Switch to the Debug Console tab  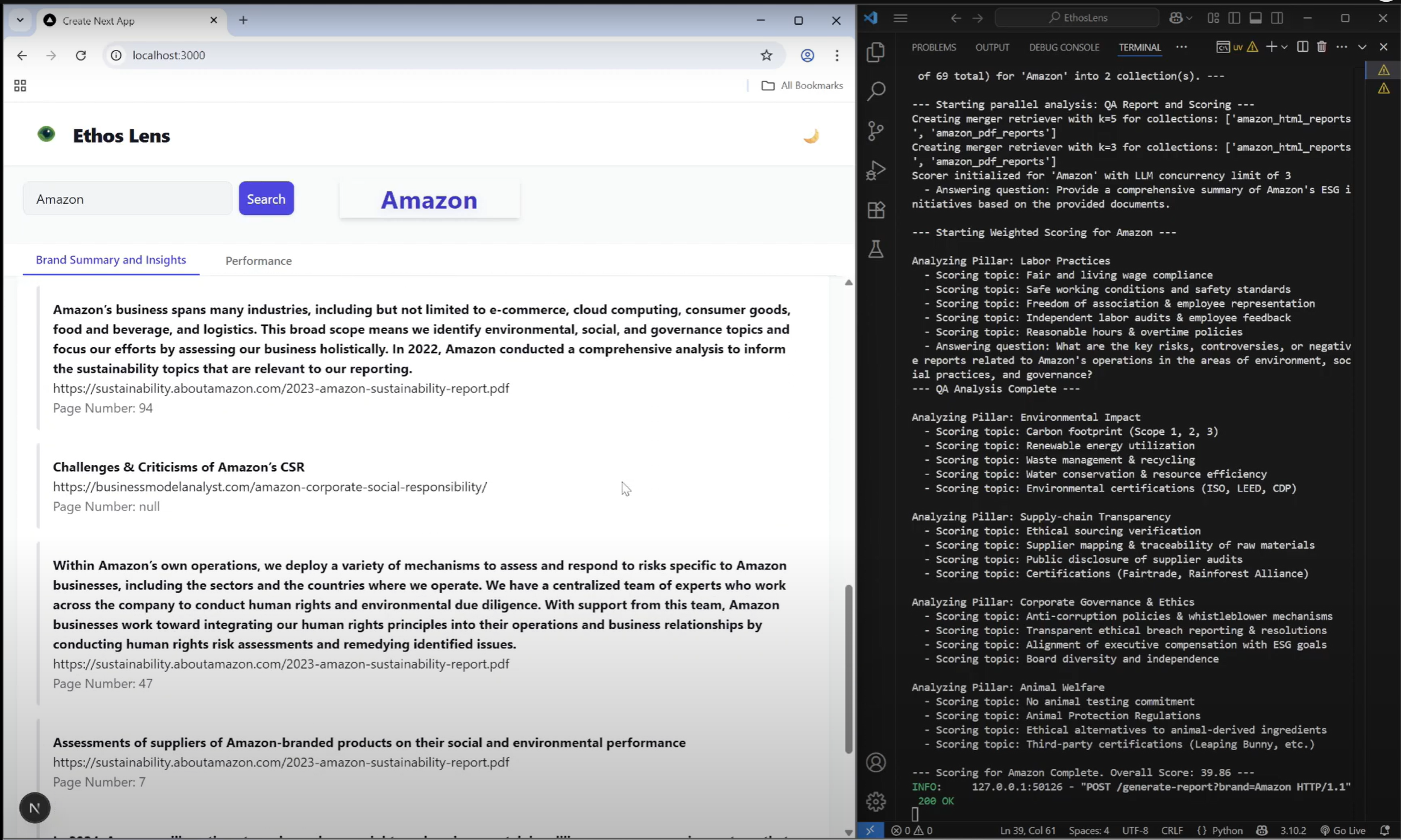point(1064,48)
